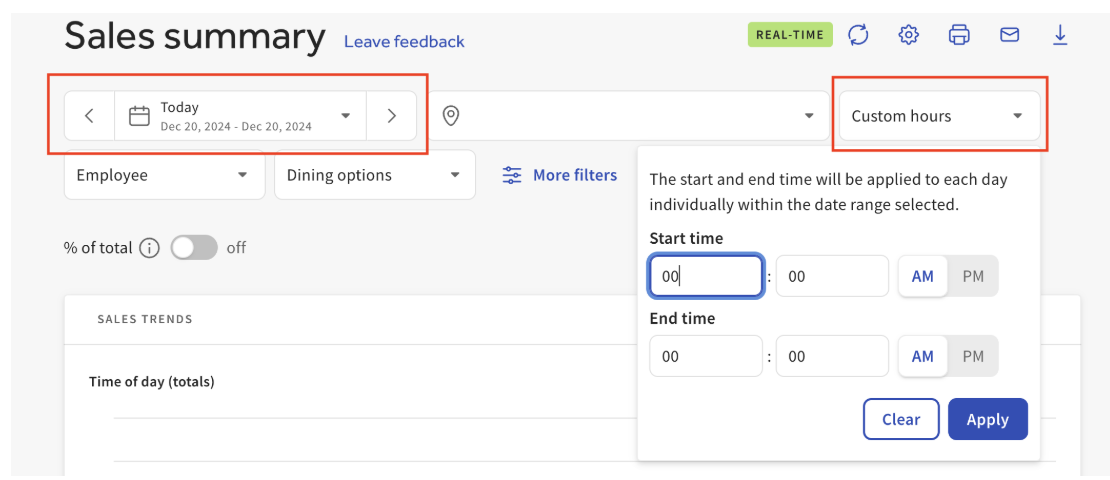Select AM for End time

(922, 356)
